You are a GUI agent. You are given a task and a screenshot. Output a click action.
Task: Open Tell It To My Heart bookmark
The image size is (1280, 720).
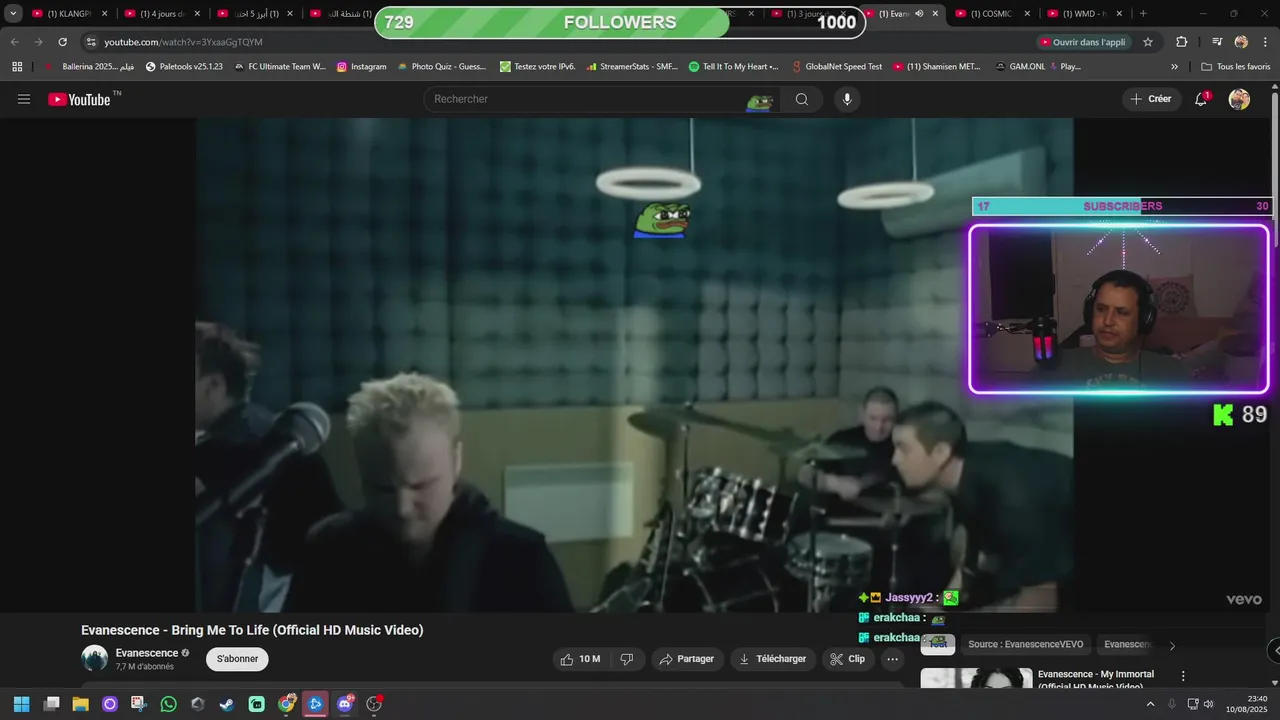pyautogui.click(x=734, y=67)
